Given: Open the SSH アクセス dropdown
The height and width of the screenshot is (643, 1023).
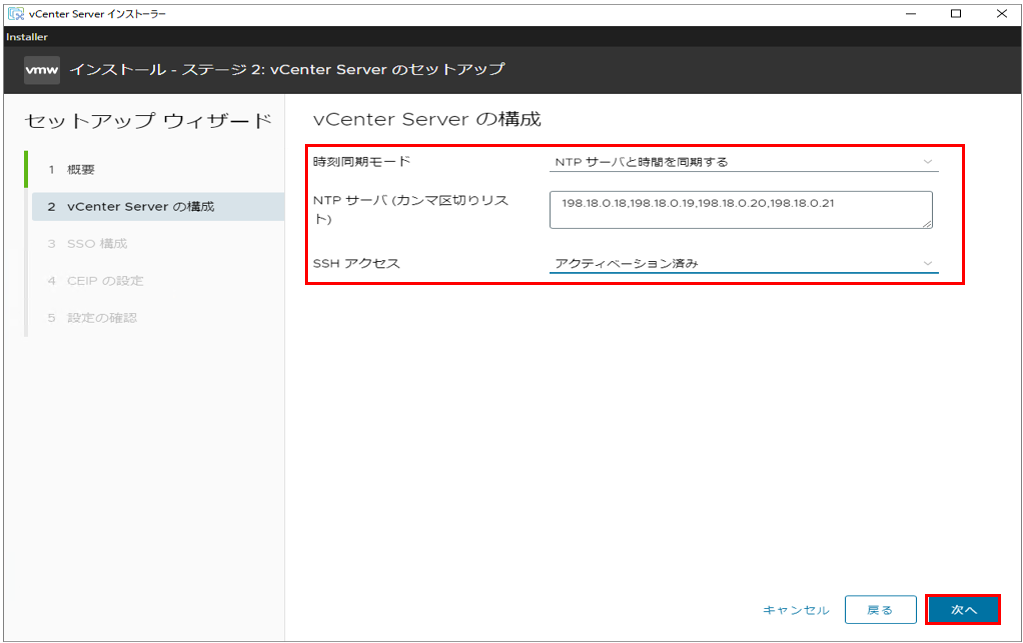Looking at the screenshot, I should (744, 263).
